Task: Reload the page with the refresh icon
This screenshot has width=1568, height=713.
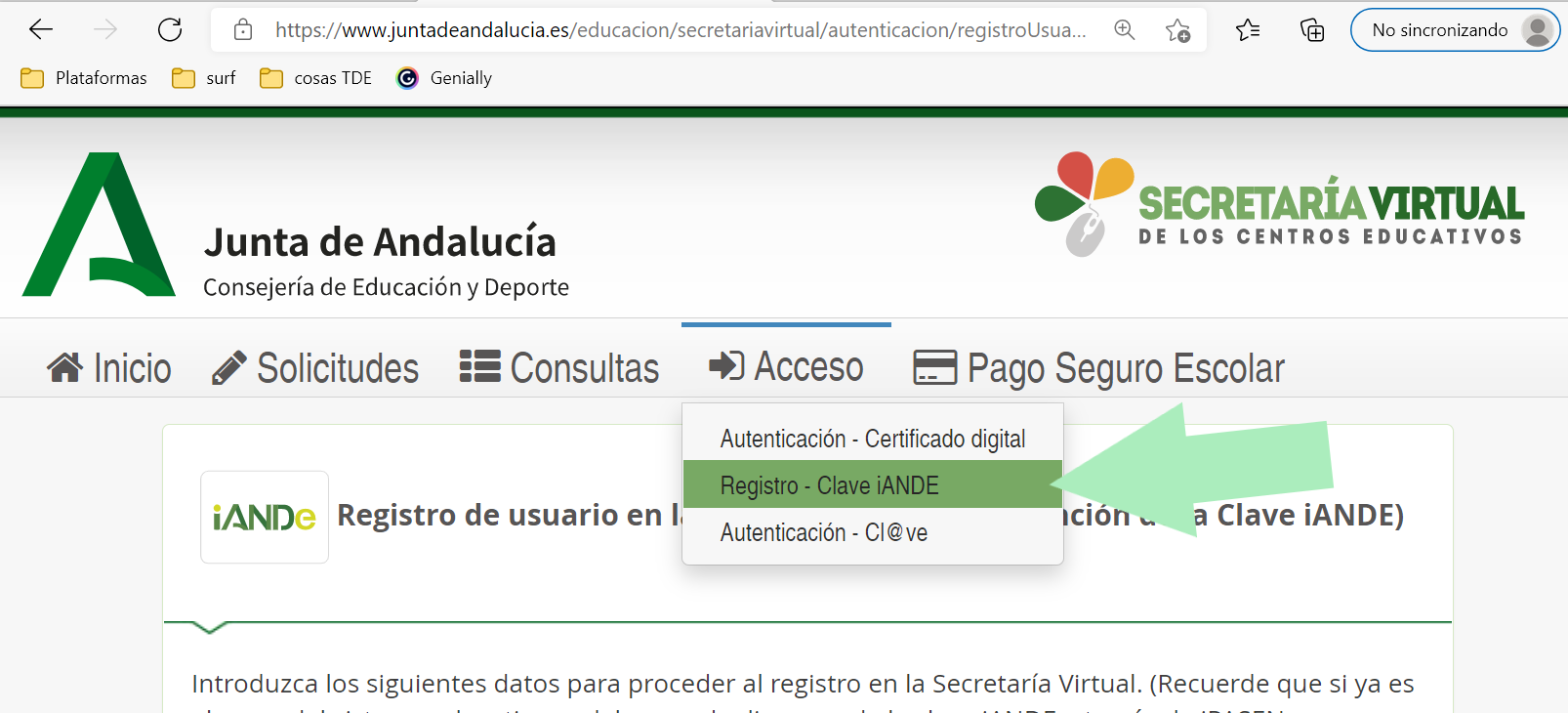Action: 170,29
